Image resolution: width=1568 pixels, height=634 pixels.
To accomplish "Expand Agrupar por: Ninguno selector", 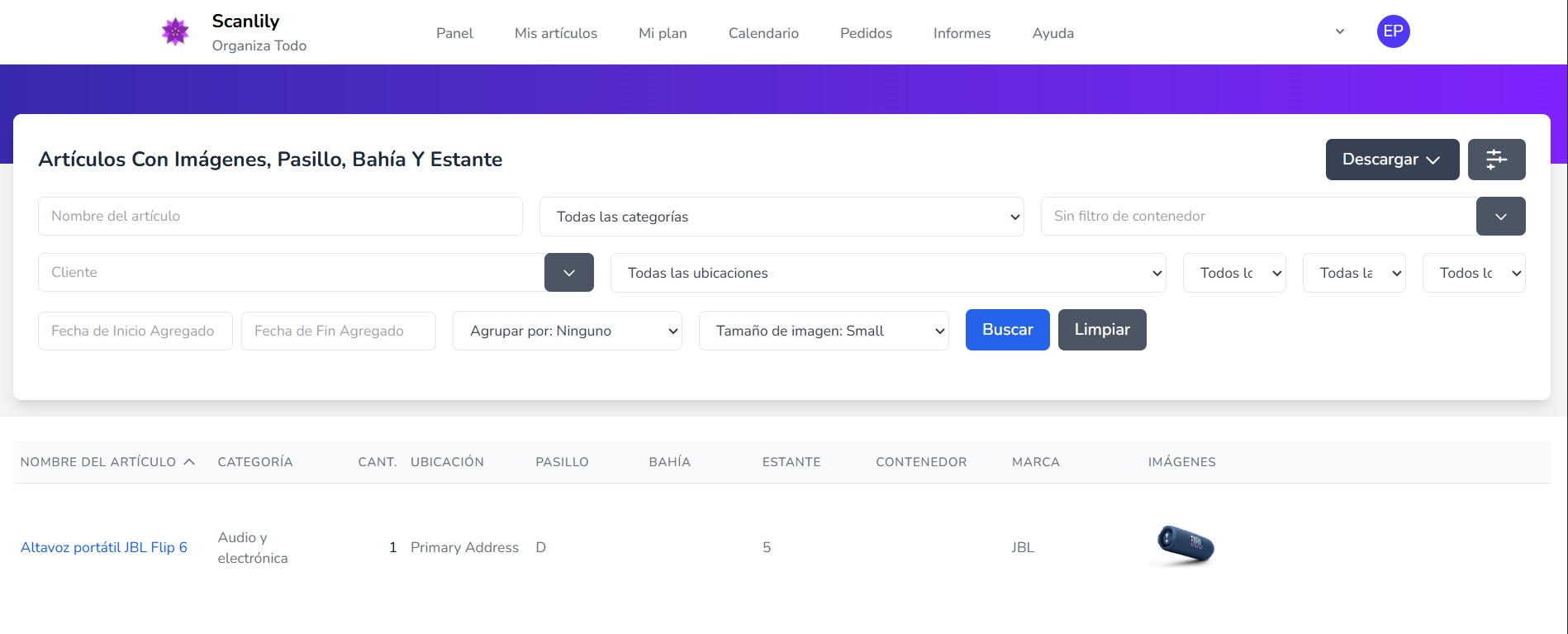I will click(x=567, y=331).
